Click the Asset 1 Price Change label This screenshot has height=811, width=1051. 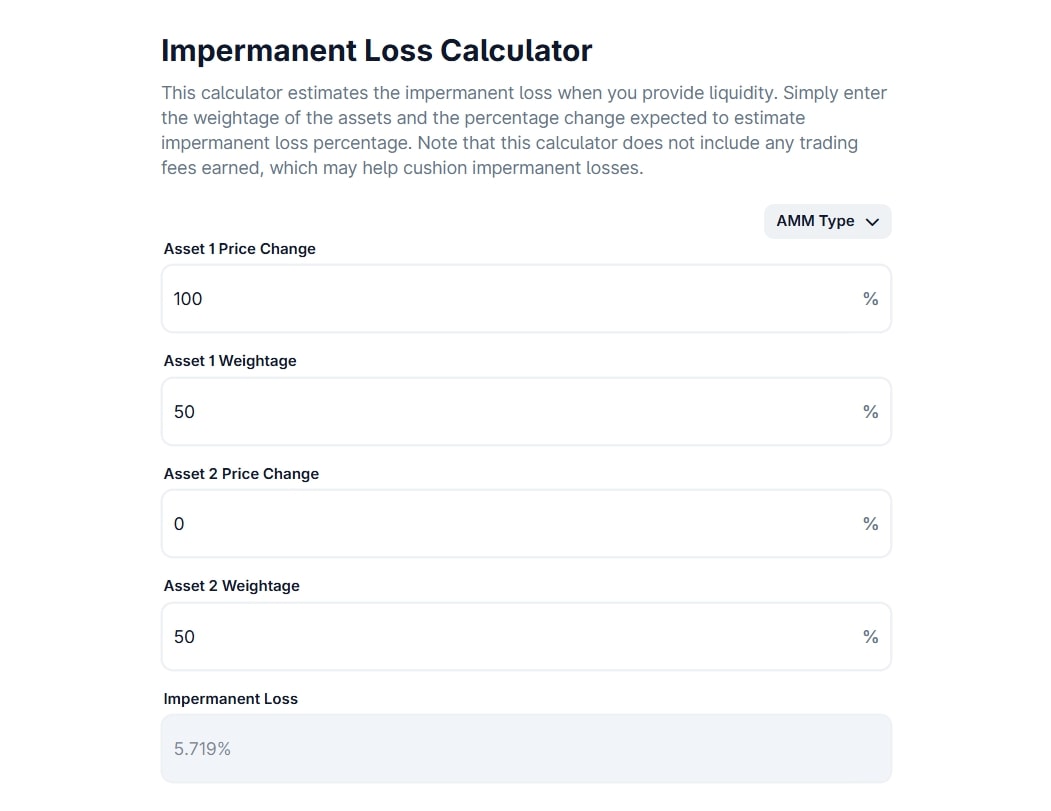point(239,248)
